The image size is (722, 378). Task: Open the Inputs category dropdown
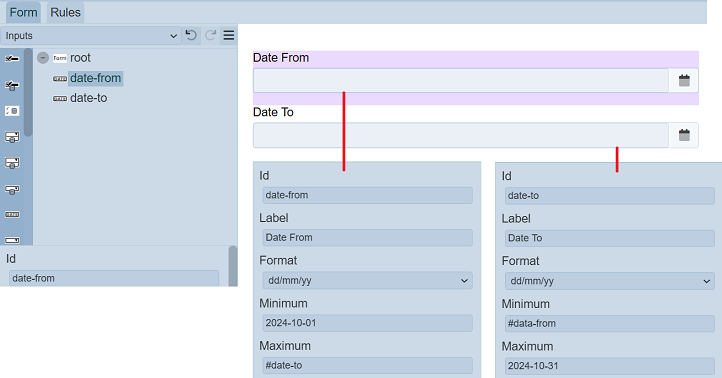[x=90, y=35]
